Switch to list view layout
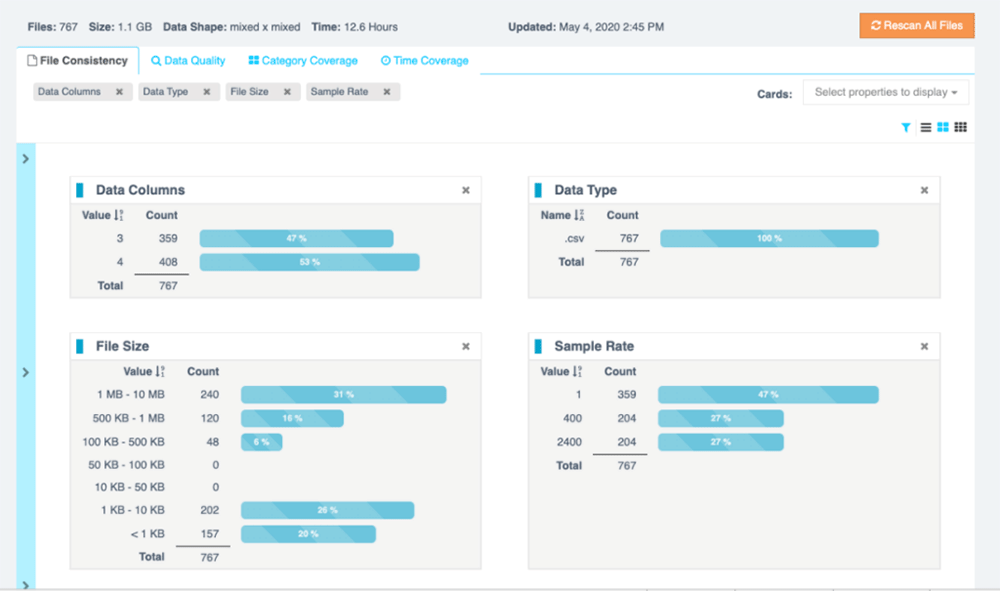 [x=926, y=128]
